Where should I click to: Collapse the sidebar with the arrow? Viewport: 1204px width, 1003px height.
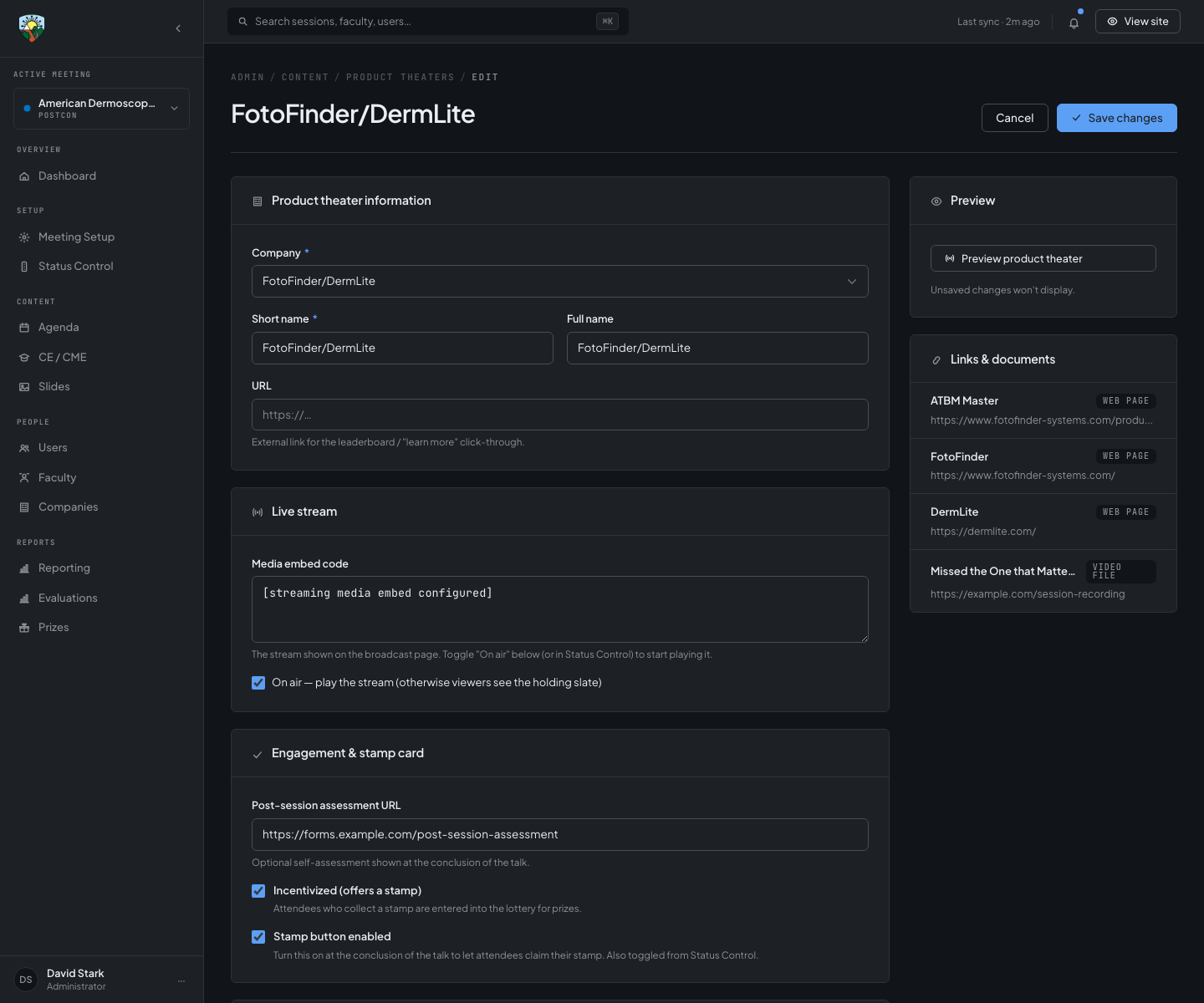(178, 28)
